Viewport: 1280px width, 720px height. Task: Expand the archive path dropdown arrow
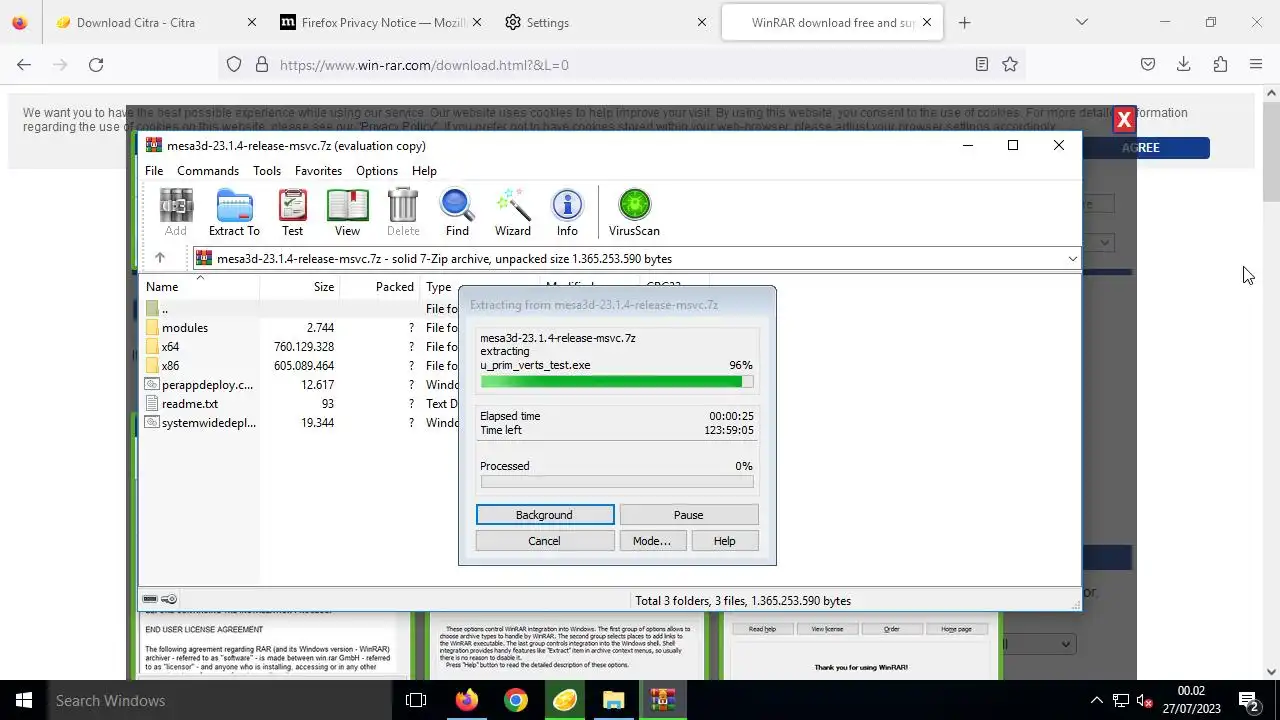tap(1072, 259)
